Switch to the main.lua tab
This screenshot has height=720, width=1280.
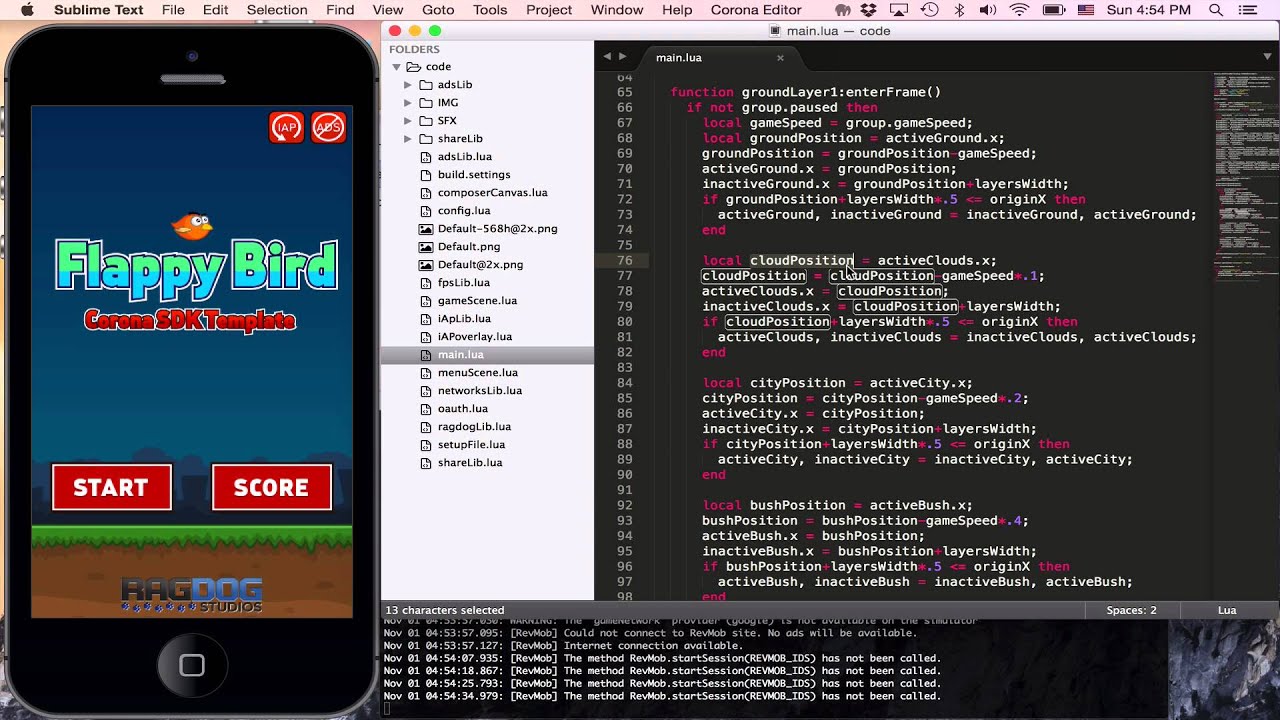tap(679, 57)
